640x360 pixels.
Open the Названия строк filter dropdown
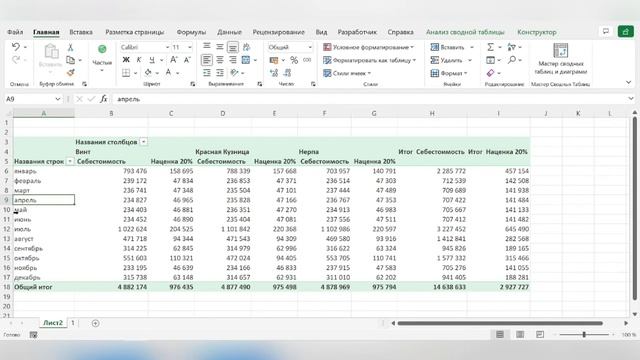pyautogui.click(x=70, y=162)
